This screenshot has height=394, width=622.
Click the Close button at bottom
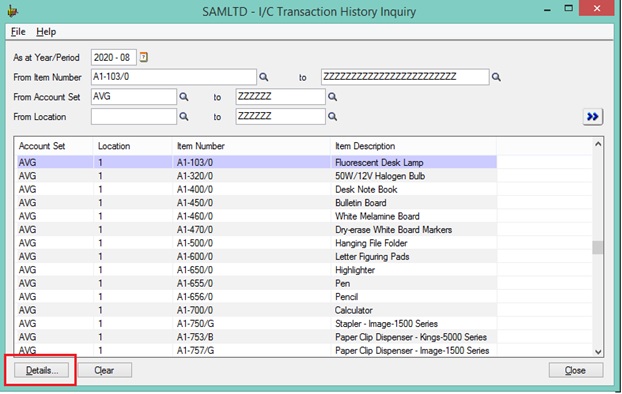click(576, 370)
